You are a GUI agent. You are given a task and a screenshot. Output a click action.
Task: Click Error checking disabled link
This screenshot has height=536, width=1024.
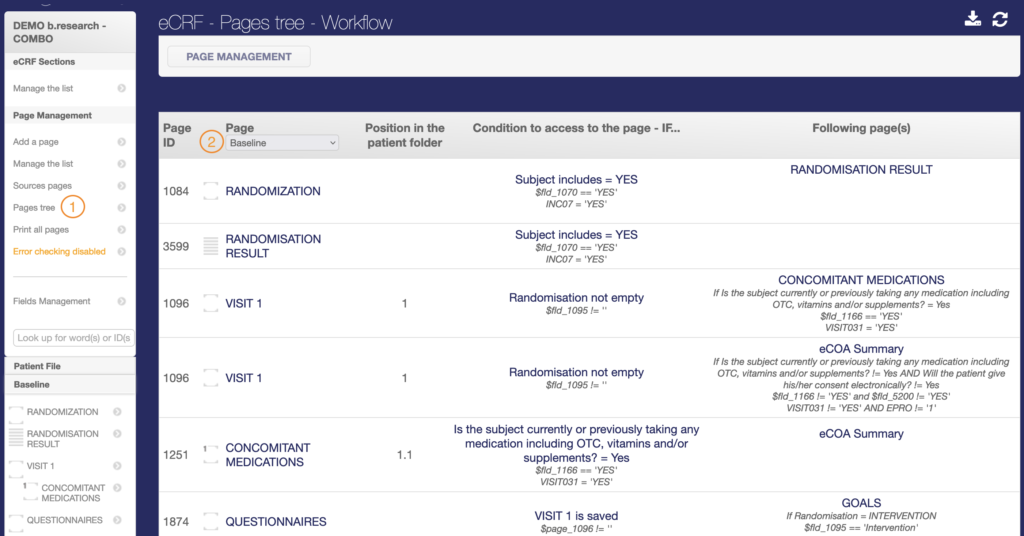tap(59, 252)
